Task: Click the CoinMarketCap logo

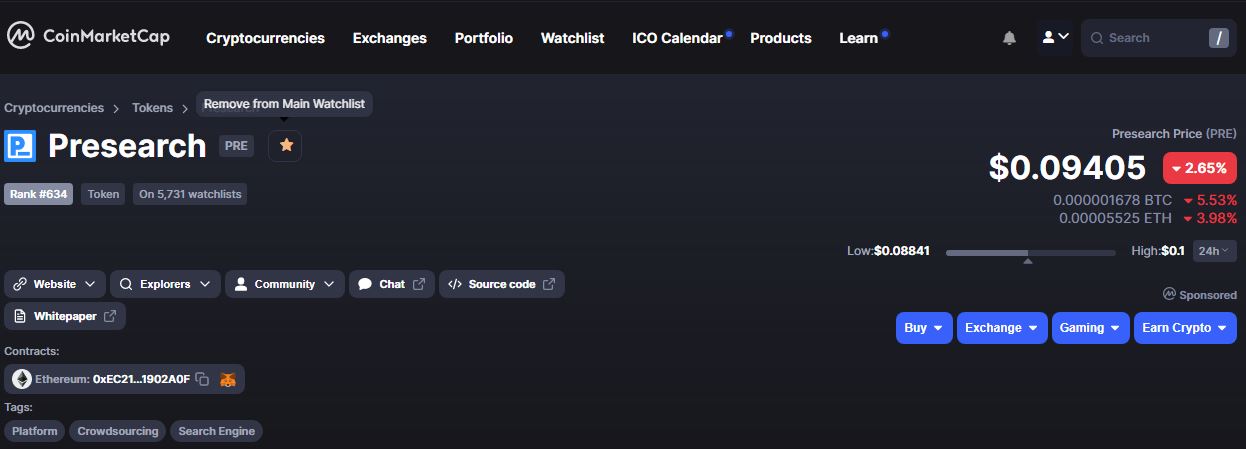Action: click(x=88, y=37)
